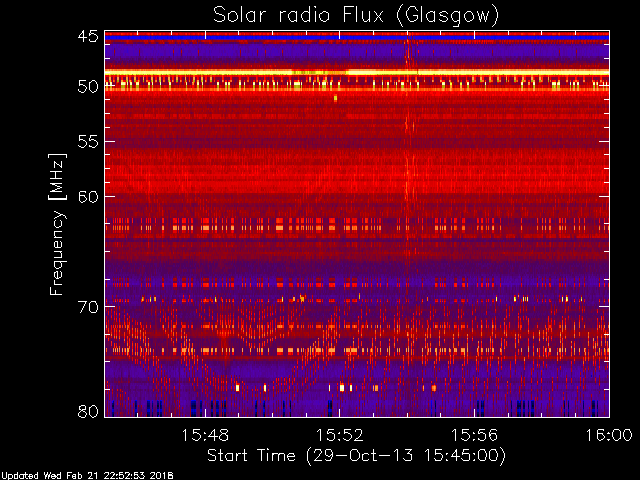Click the bright yellow band near 49 MHz

[357, 72]
